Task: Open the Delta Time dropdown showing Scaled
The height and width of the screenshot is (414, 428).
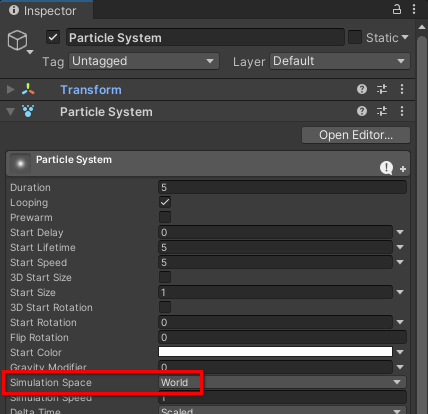Action: 282,410
